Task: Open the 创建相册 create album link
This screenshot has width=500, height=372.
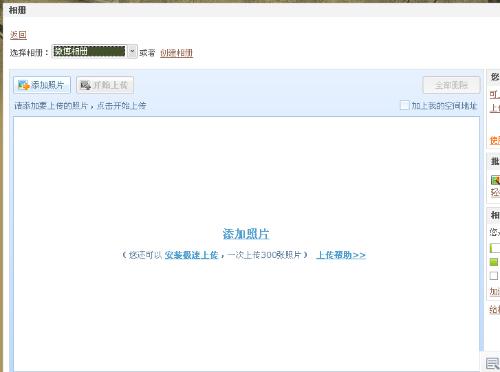Action: tap(176, 53)
